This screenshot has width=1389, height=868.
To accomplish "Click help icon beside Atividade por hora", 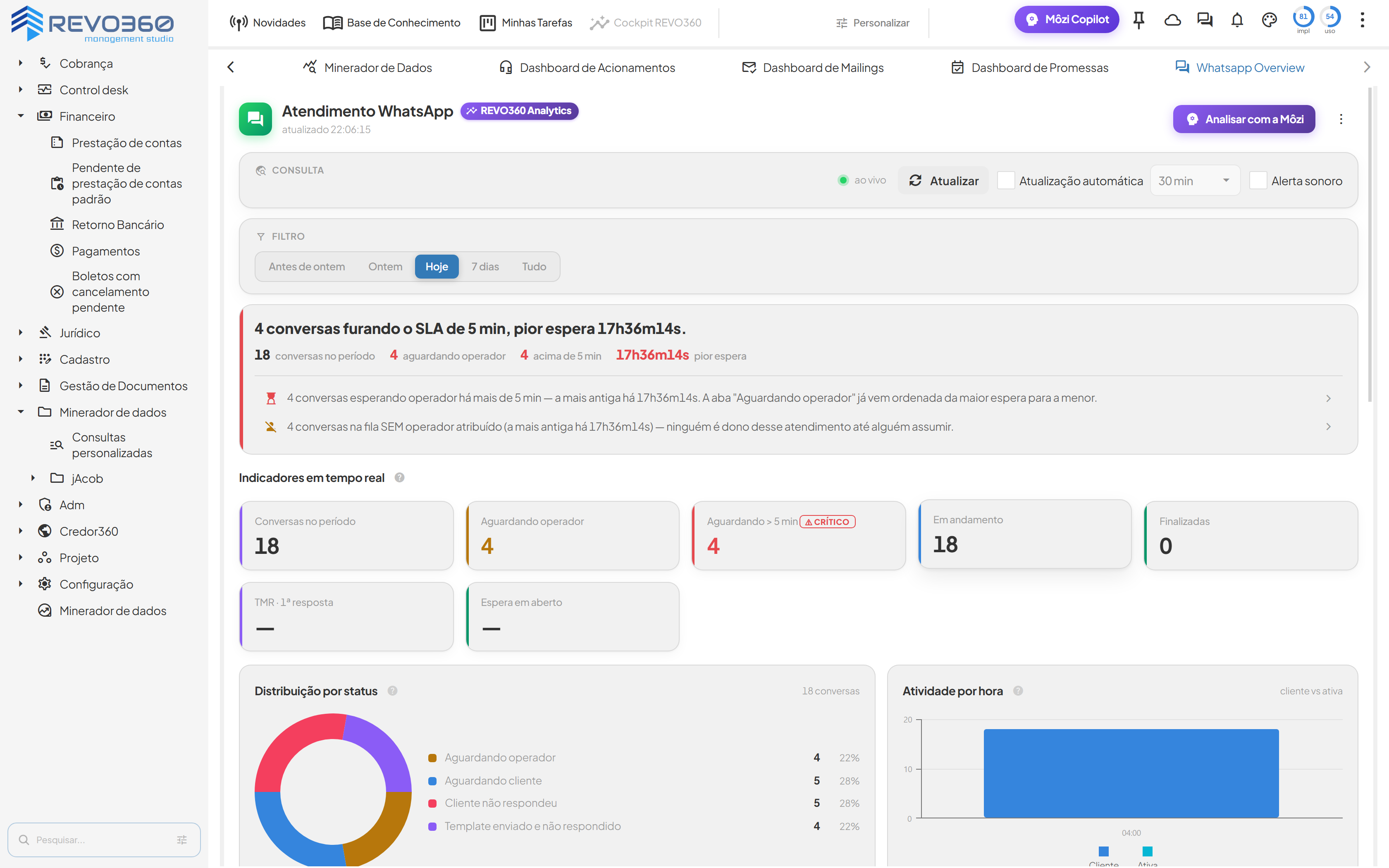I will (x=1018, y=691).
